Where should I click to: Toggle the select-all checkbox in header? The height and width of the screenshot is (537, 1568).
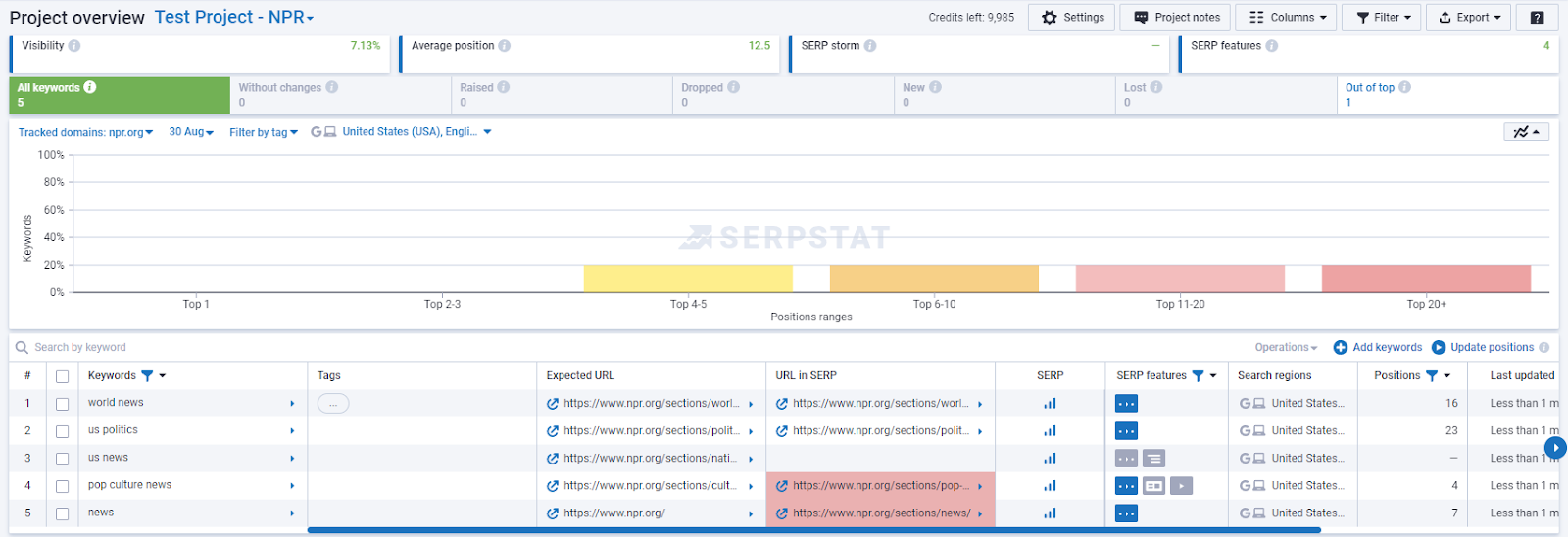tap(62, 376)
